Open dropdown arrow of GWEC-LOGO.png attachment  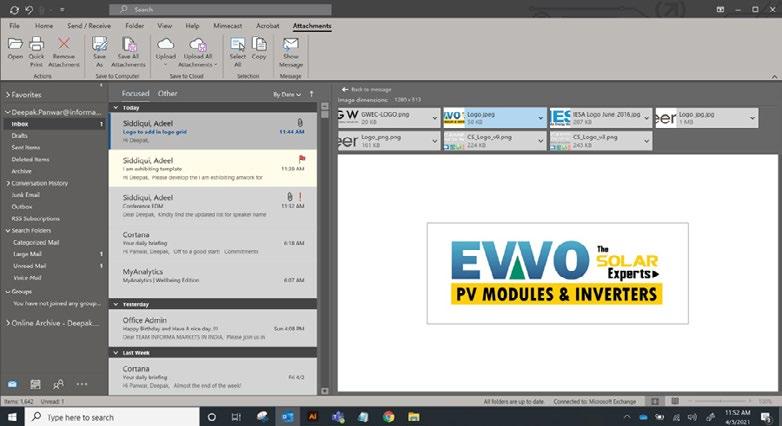tap(434, 118)
